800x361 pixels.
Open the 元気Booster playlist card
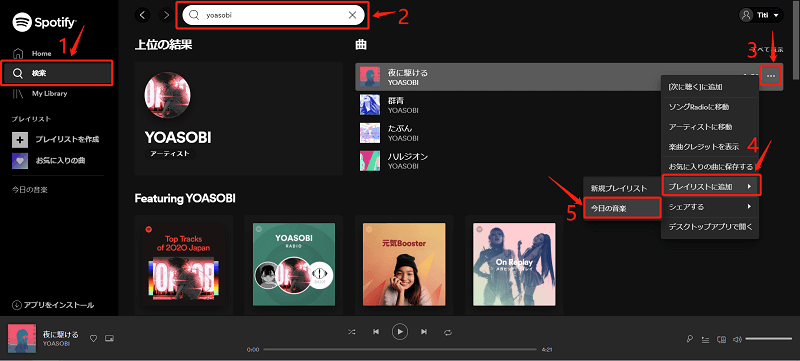[404, 265]
